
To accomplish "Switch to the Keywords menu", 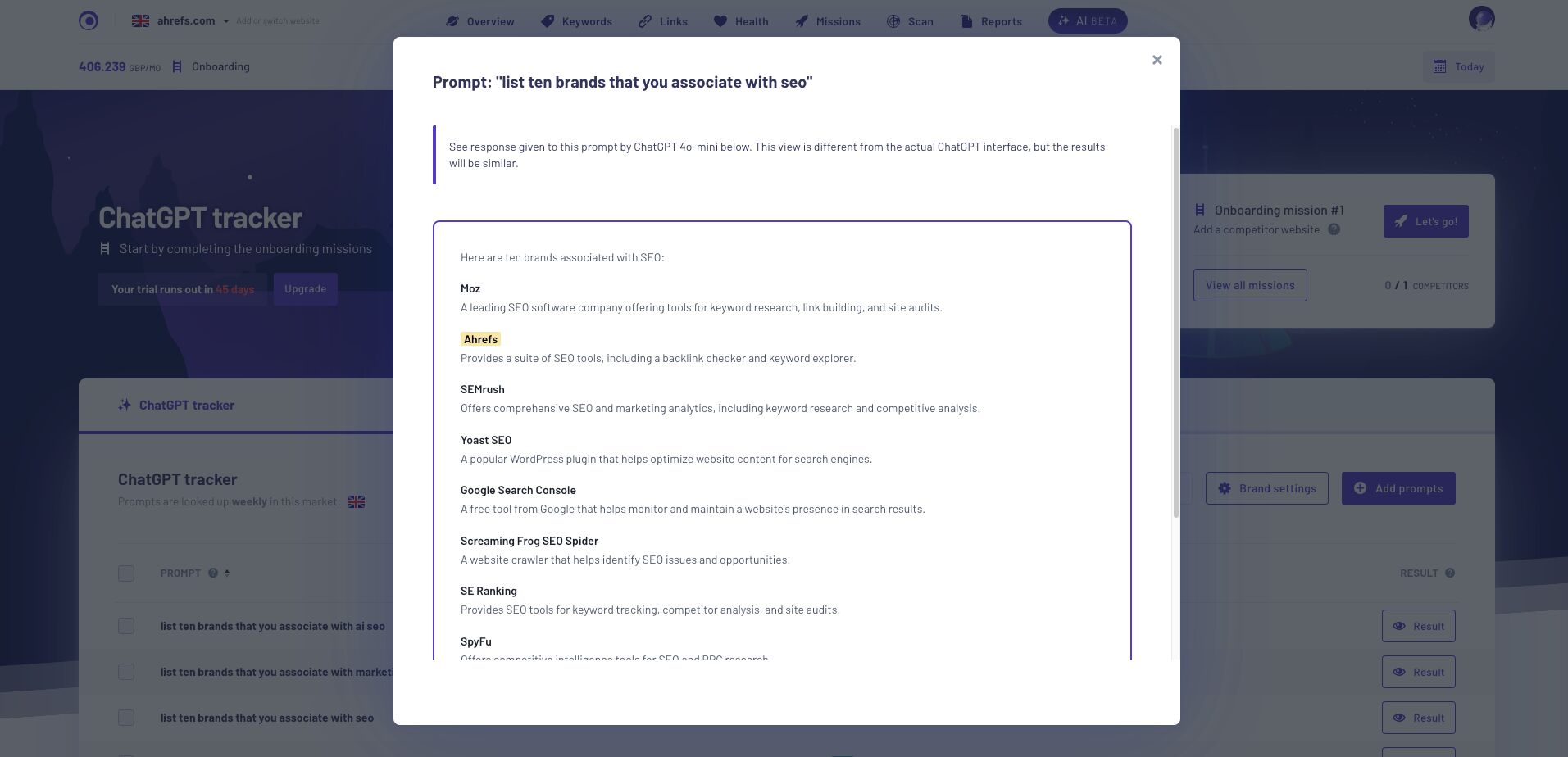I will click(x=576, y=21).
